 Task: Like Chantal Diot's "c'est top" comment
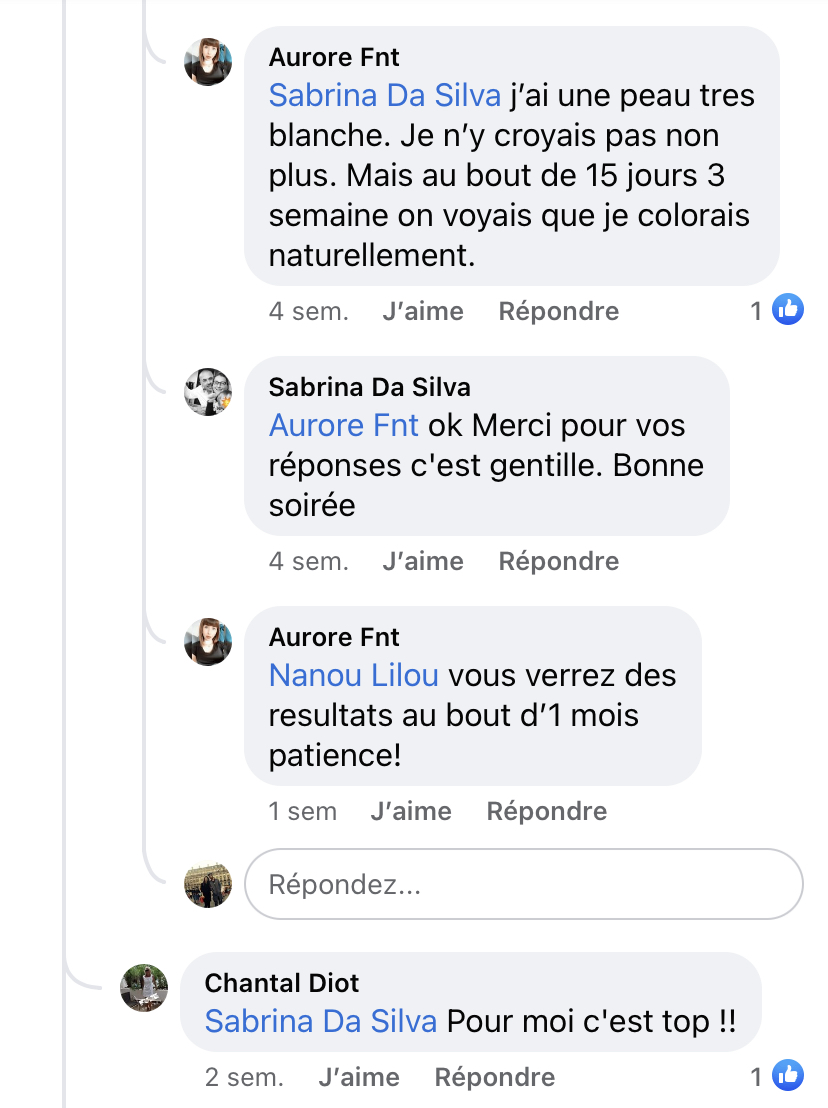tap(358, 1077)
